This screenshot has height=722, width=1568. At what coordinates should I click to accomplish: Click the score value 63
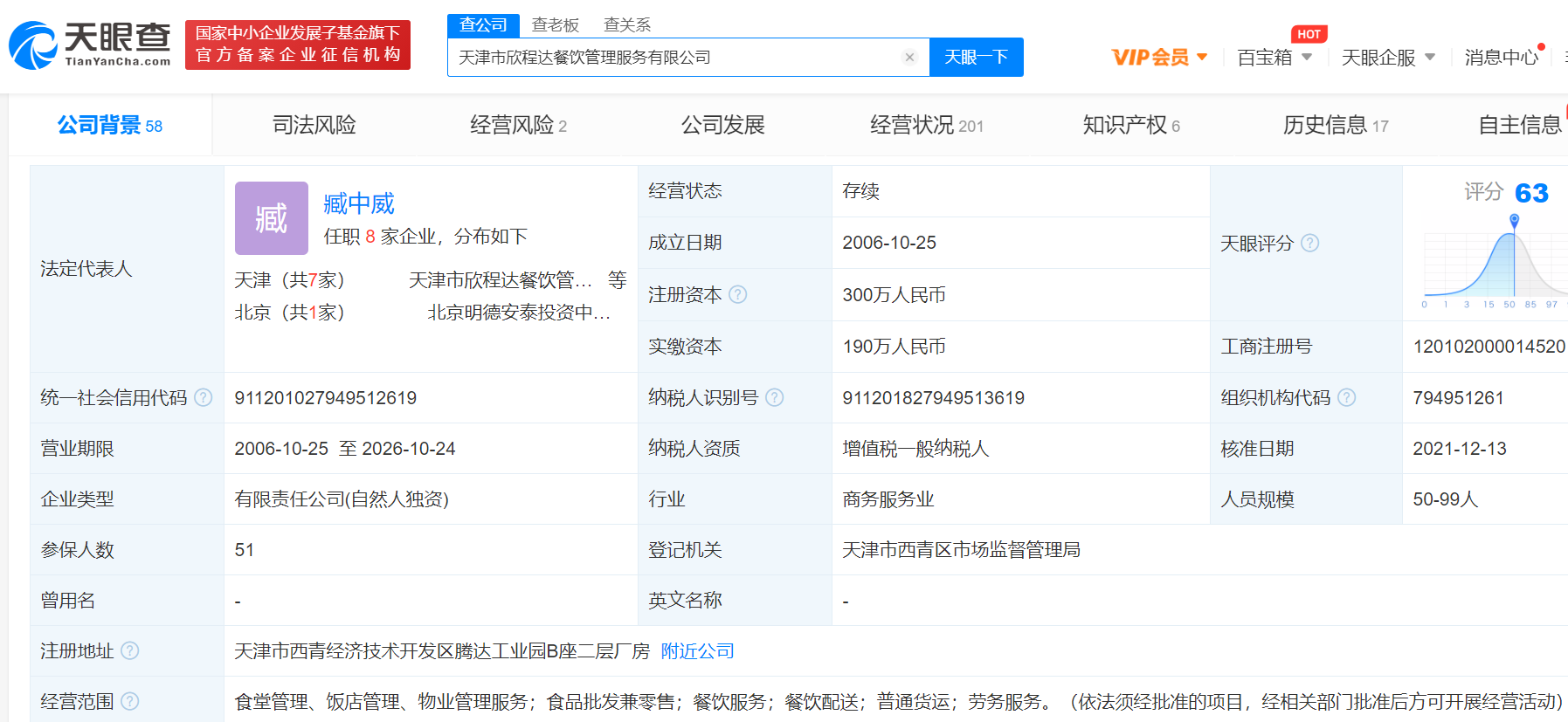pos(1531,193)
